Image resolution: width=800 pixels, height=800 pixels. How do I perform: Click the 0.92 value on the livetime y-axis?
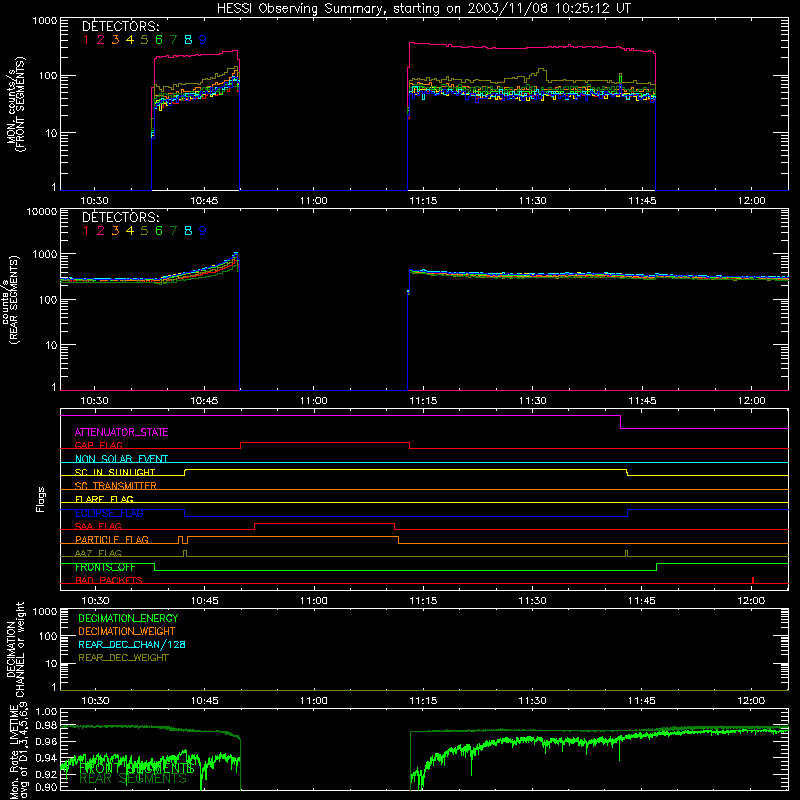tap(46, 774)
